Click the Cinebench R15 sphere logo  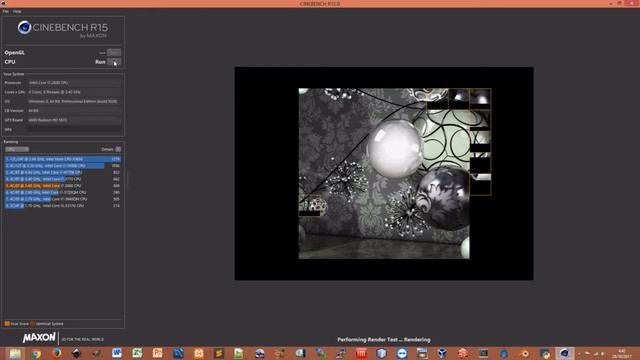tap(24, 27)
